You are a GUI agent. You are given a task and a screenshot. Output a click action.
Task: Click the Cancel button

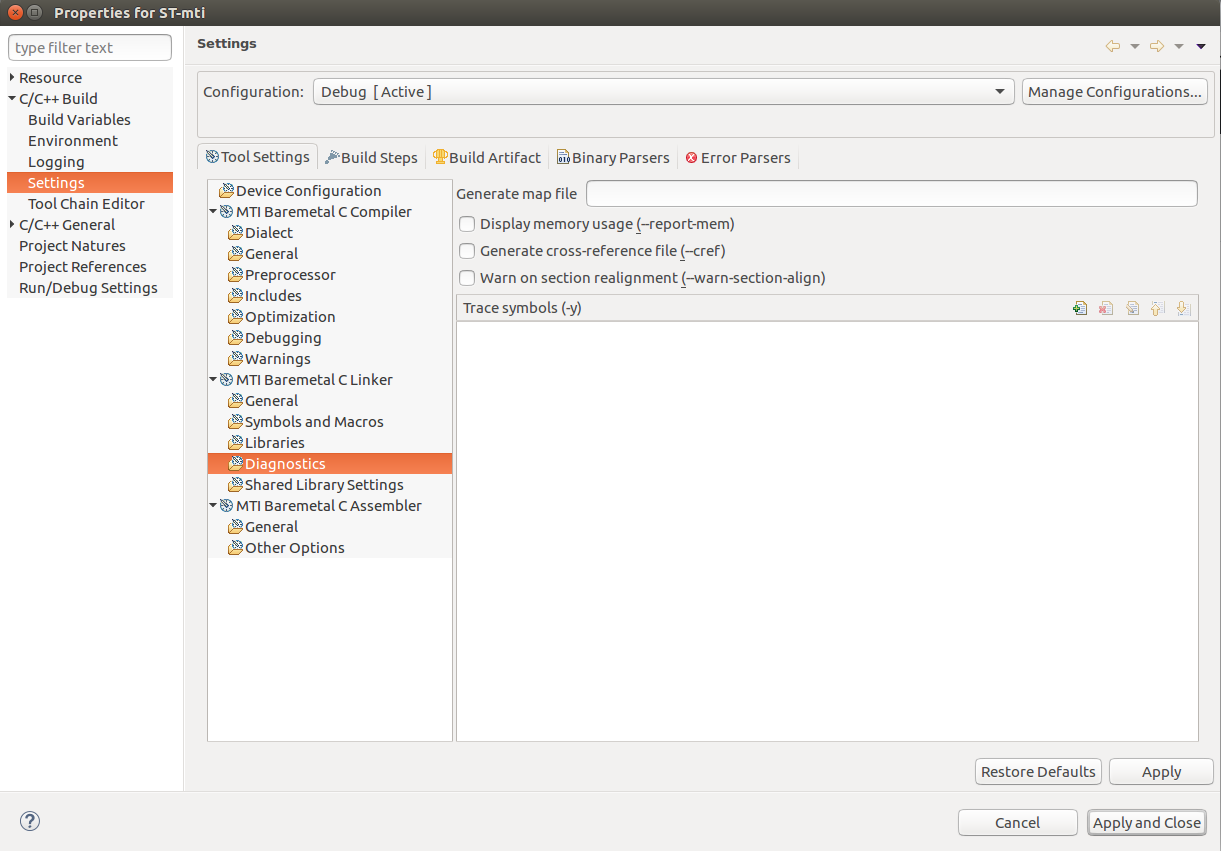1017,823
